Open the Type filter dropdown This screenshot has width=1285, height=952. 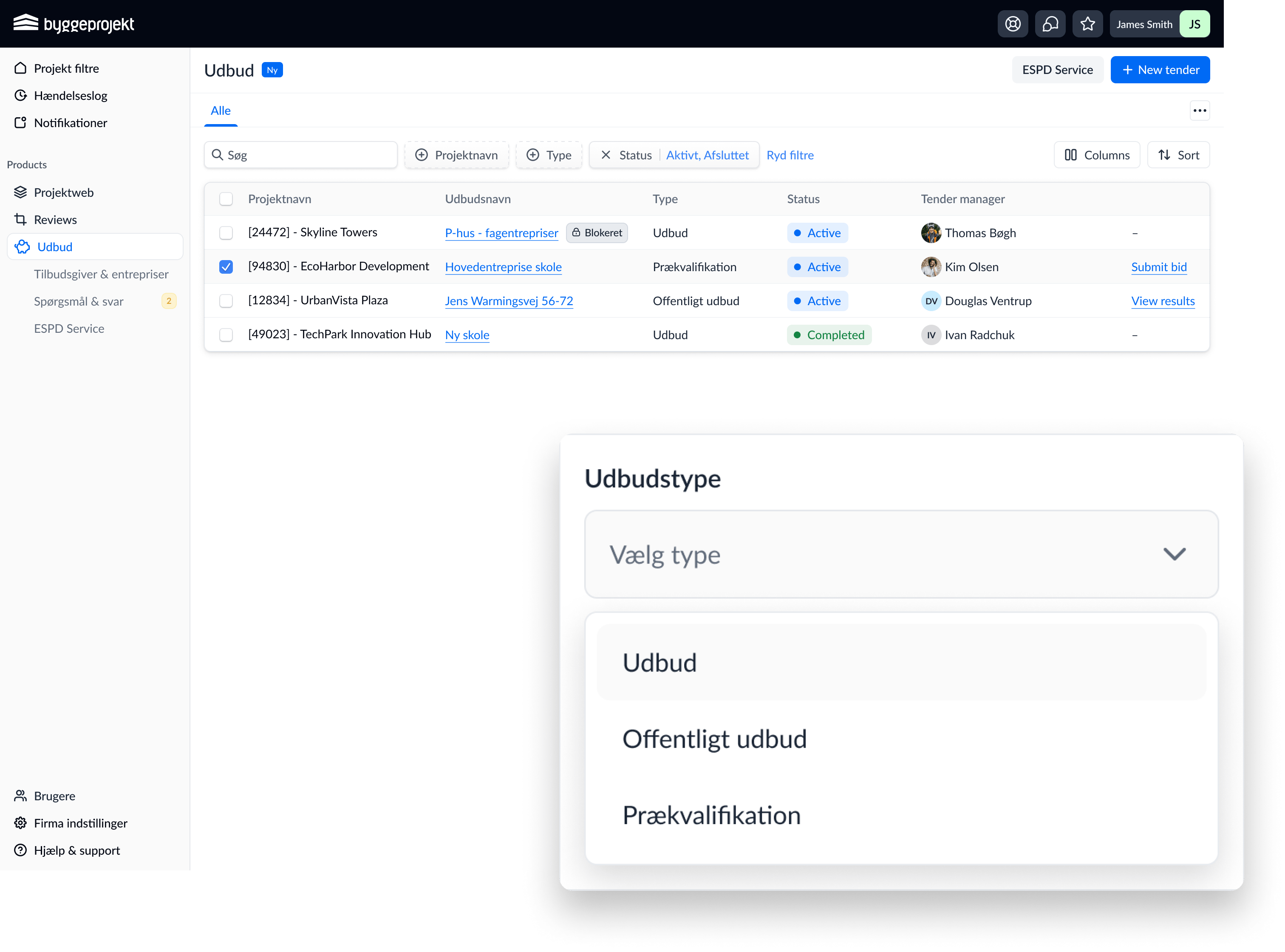[549, 155]
